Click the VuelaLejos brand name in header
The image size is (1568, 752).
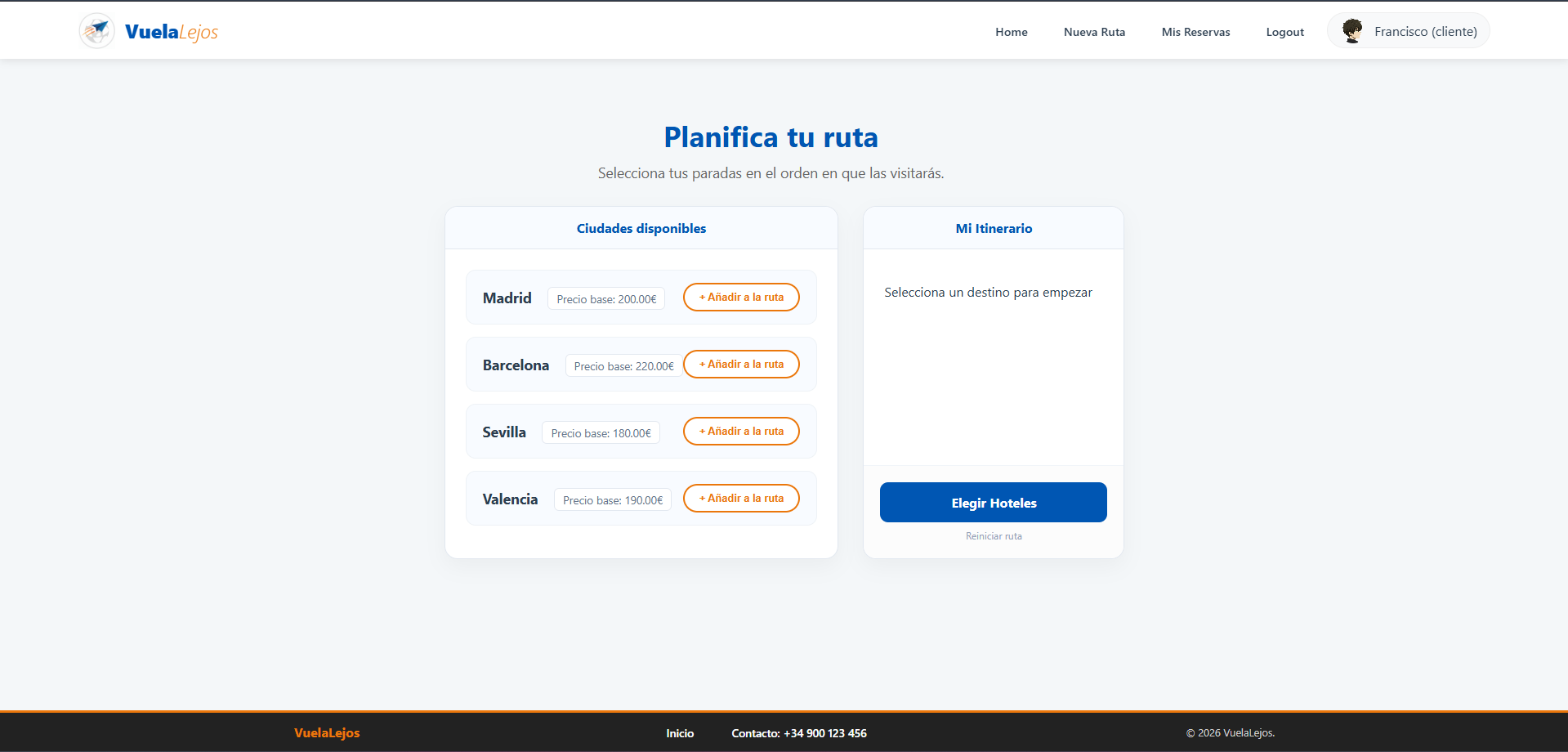[x=170, y=31]
